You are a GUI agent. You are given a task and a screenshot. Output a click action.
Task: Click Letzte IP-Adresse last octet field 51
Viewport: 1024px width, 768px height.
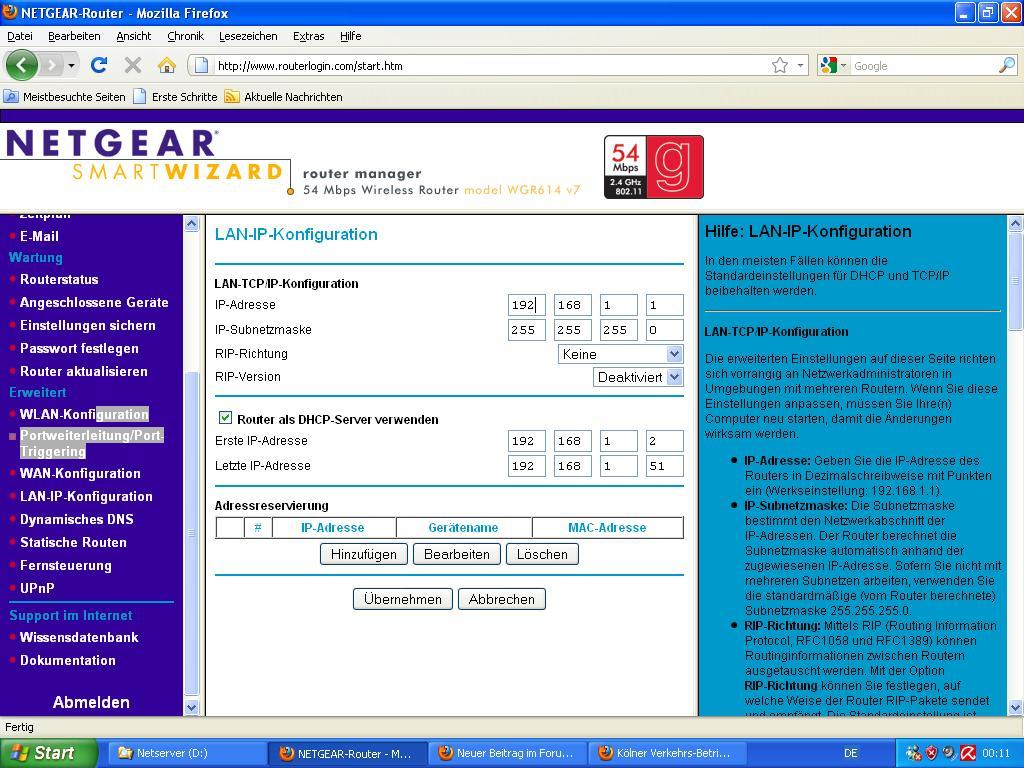664,466
